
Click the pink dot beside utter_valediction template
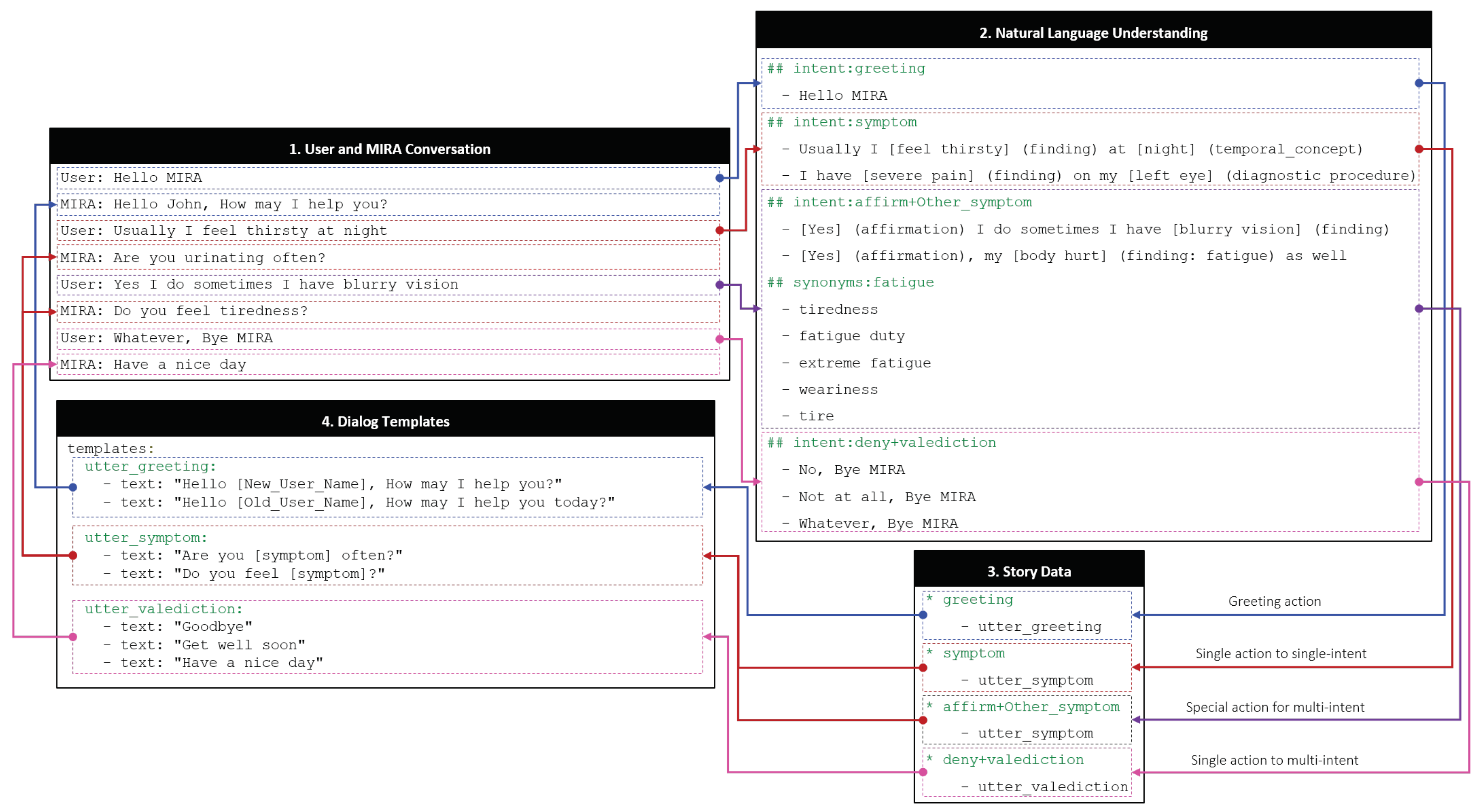click(73, 637)
